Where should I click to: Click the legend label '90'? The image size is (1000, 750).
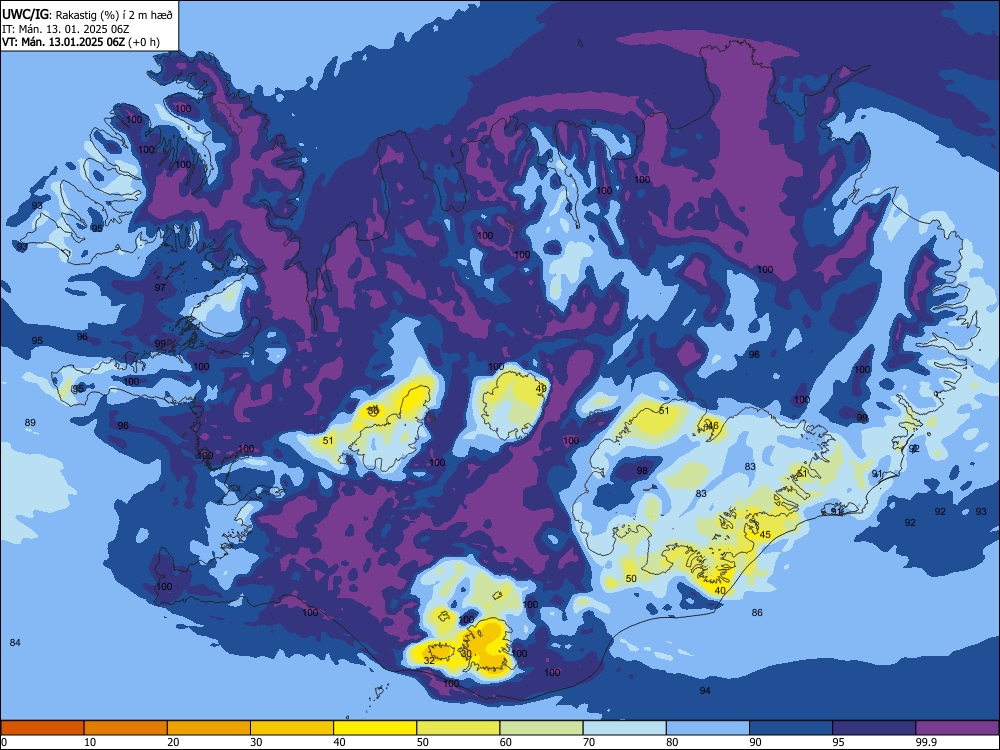(755, 742)
